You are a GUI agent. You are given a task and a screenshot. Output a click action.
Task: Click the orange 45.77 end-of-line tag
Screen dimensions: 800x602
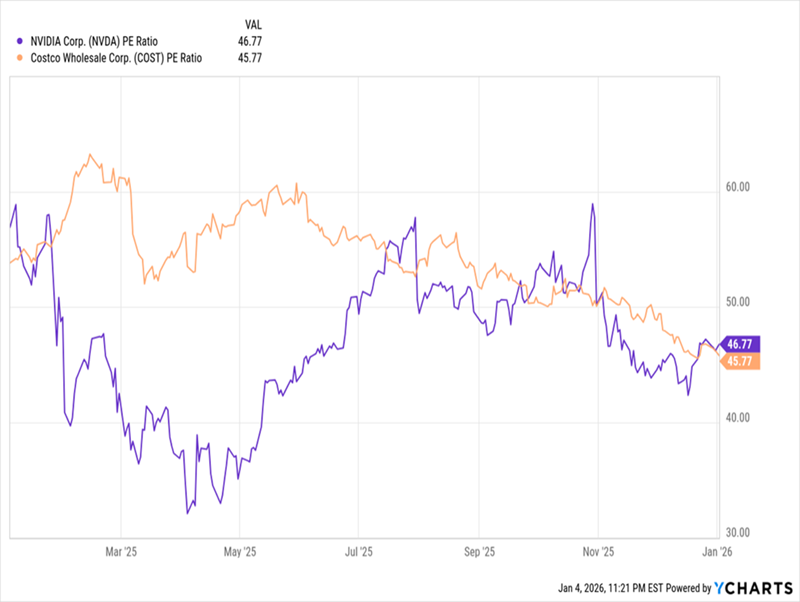(741, 360)
